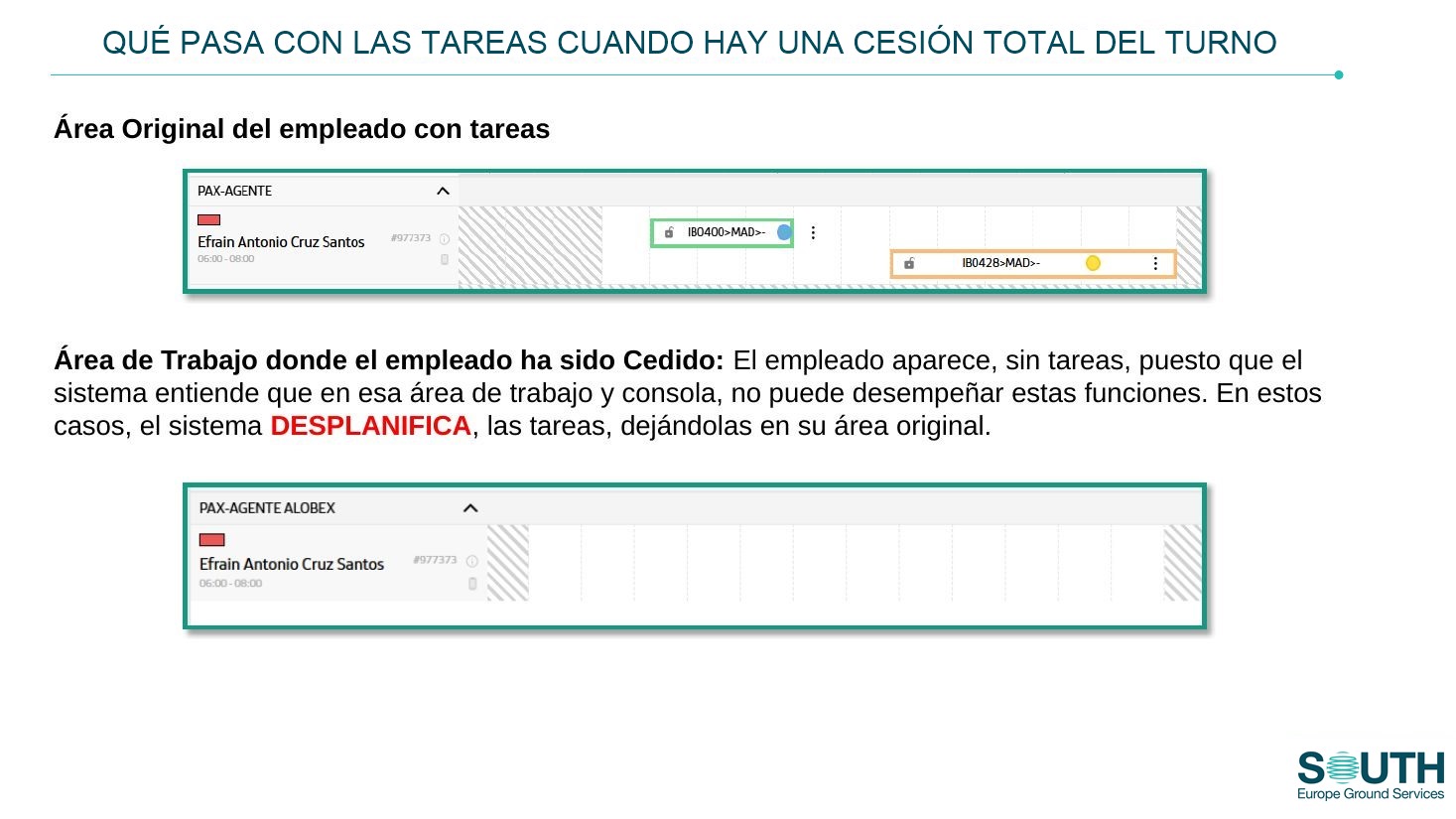Select the task bar IB0428>MAD>-
This screenshot has height=819, width=1456.
1033,263
